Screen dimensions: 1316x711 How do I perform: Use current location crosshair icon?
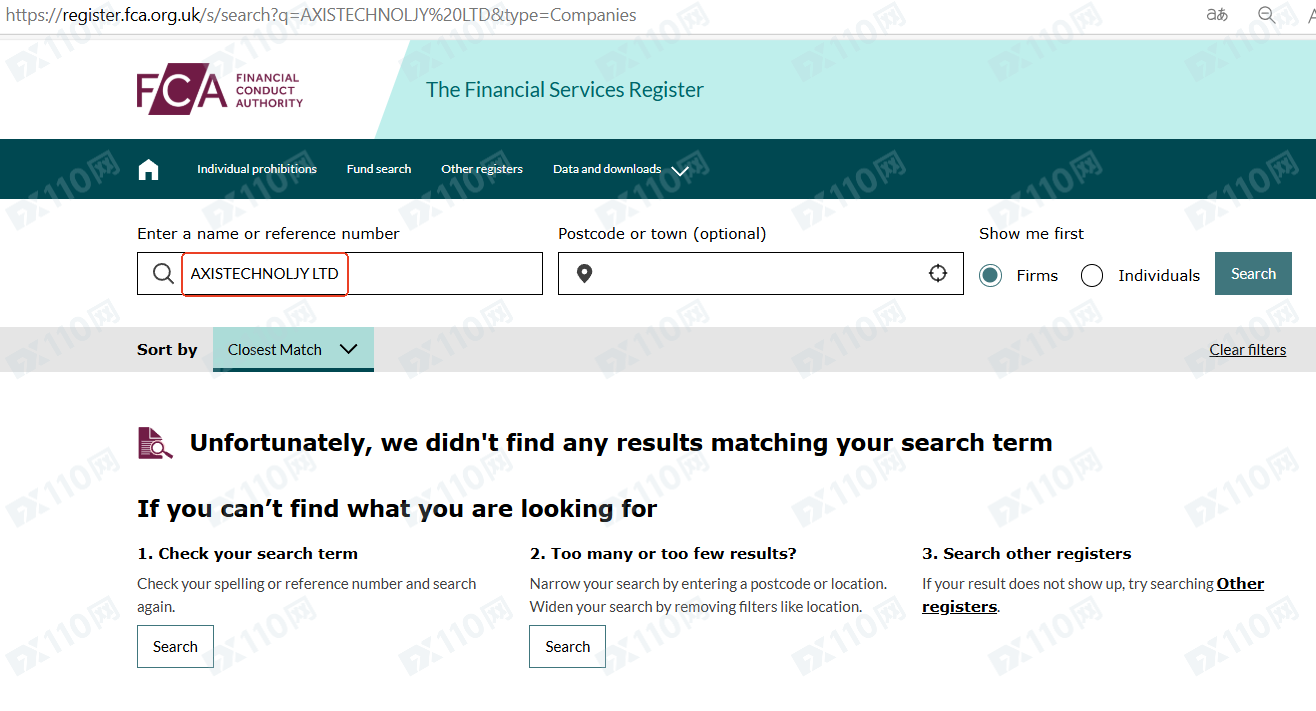click(x=937, y=273)
